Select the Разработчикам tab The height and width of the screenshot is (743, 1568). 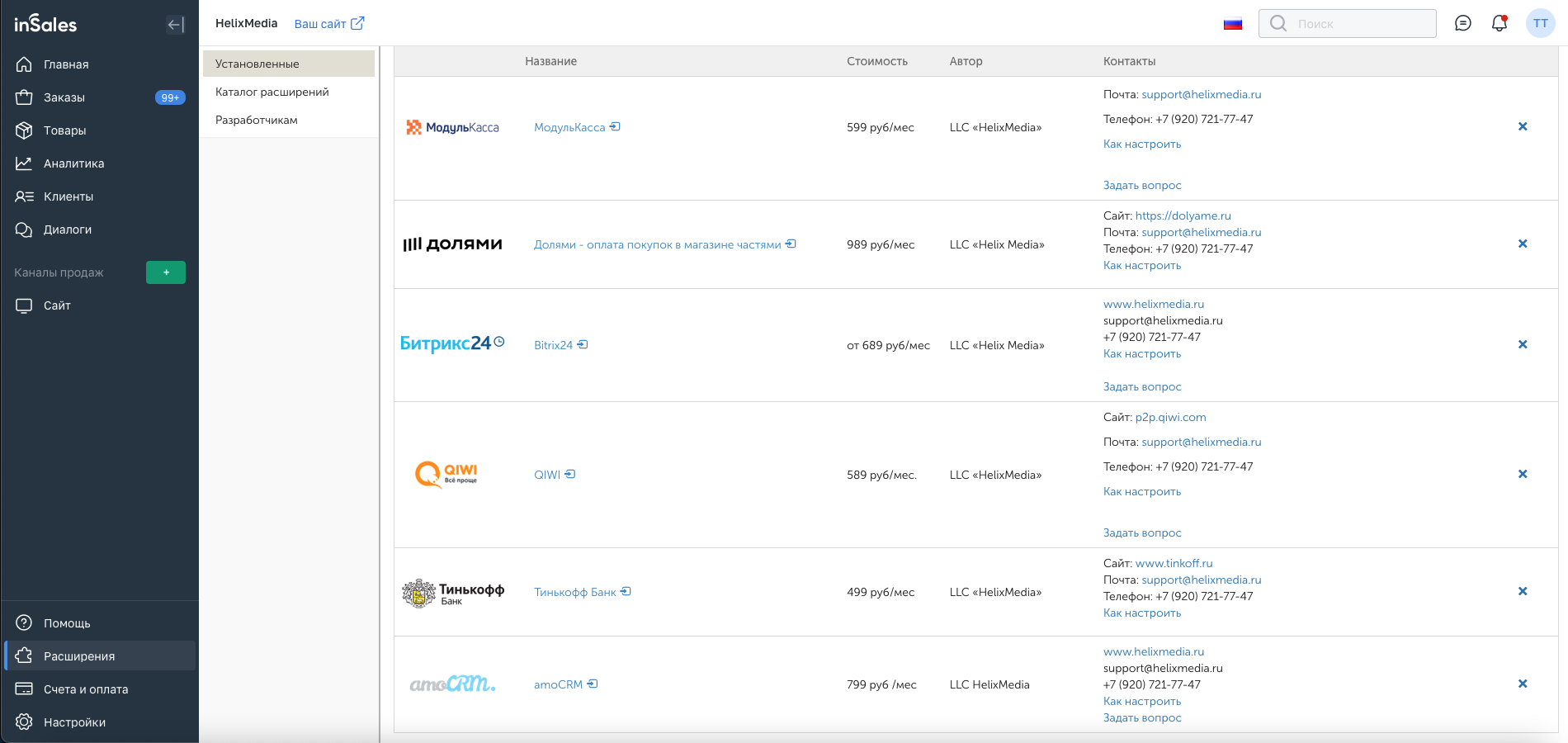point(289,120)
